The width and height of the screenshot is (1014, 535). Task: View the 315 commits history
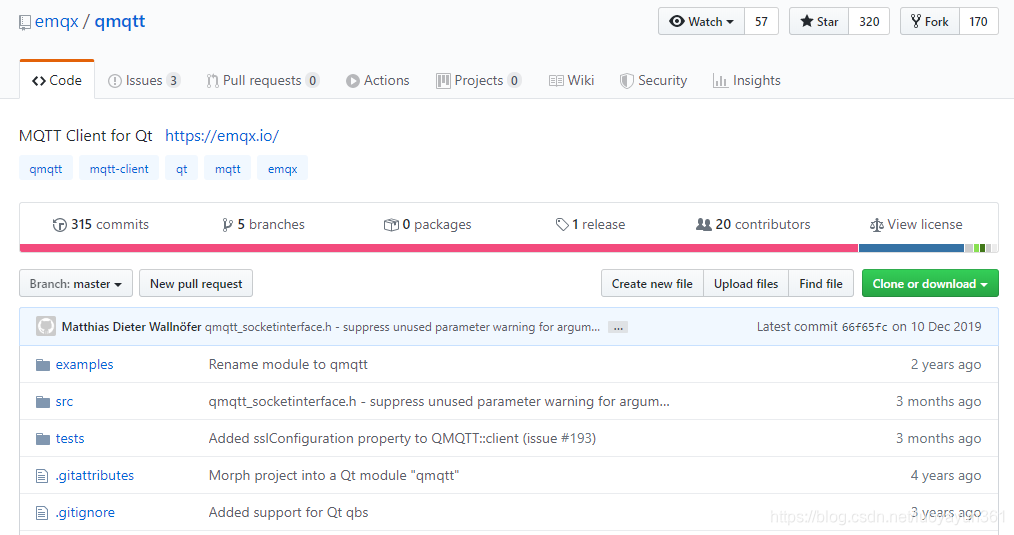101,224
